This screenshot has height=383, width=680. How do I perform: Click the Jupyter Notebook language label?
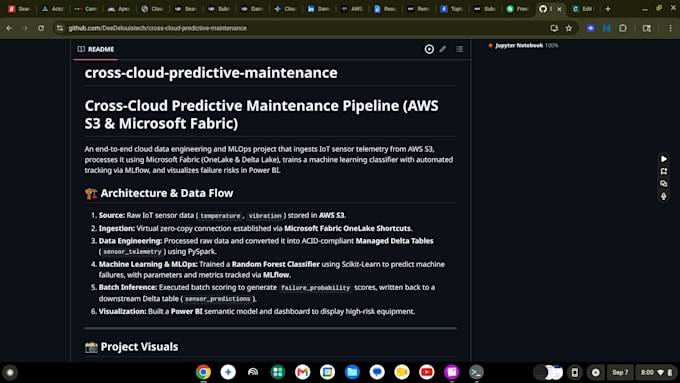(x=519, y=45)
